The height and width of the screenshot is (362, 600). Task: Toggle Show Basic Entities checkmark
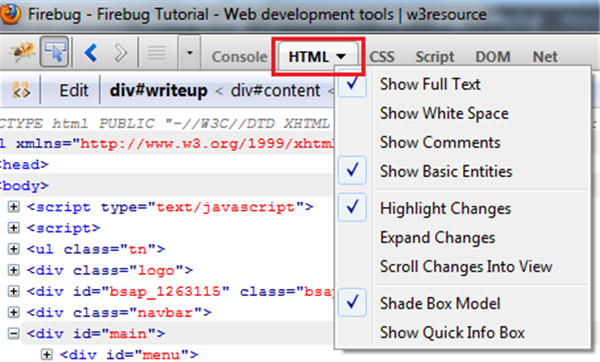[446, 171]
